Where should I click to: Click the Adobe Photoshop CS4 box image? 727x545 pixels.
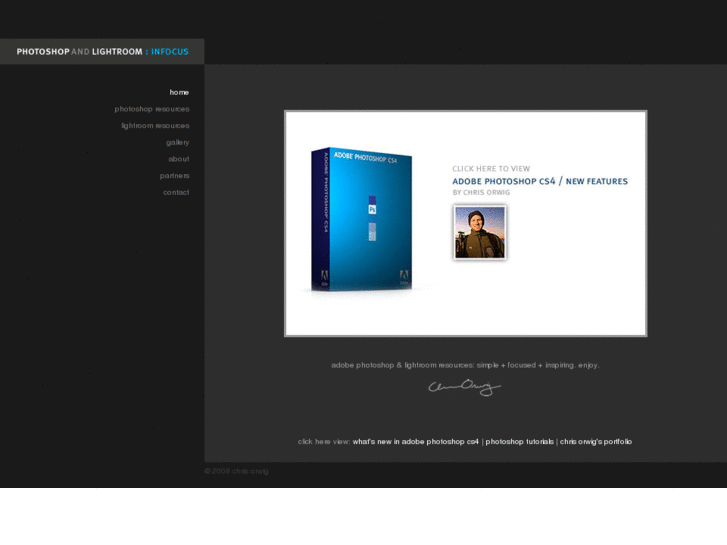pos(362,219)
